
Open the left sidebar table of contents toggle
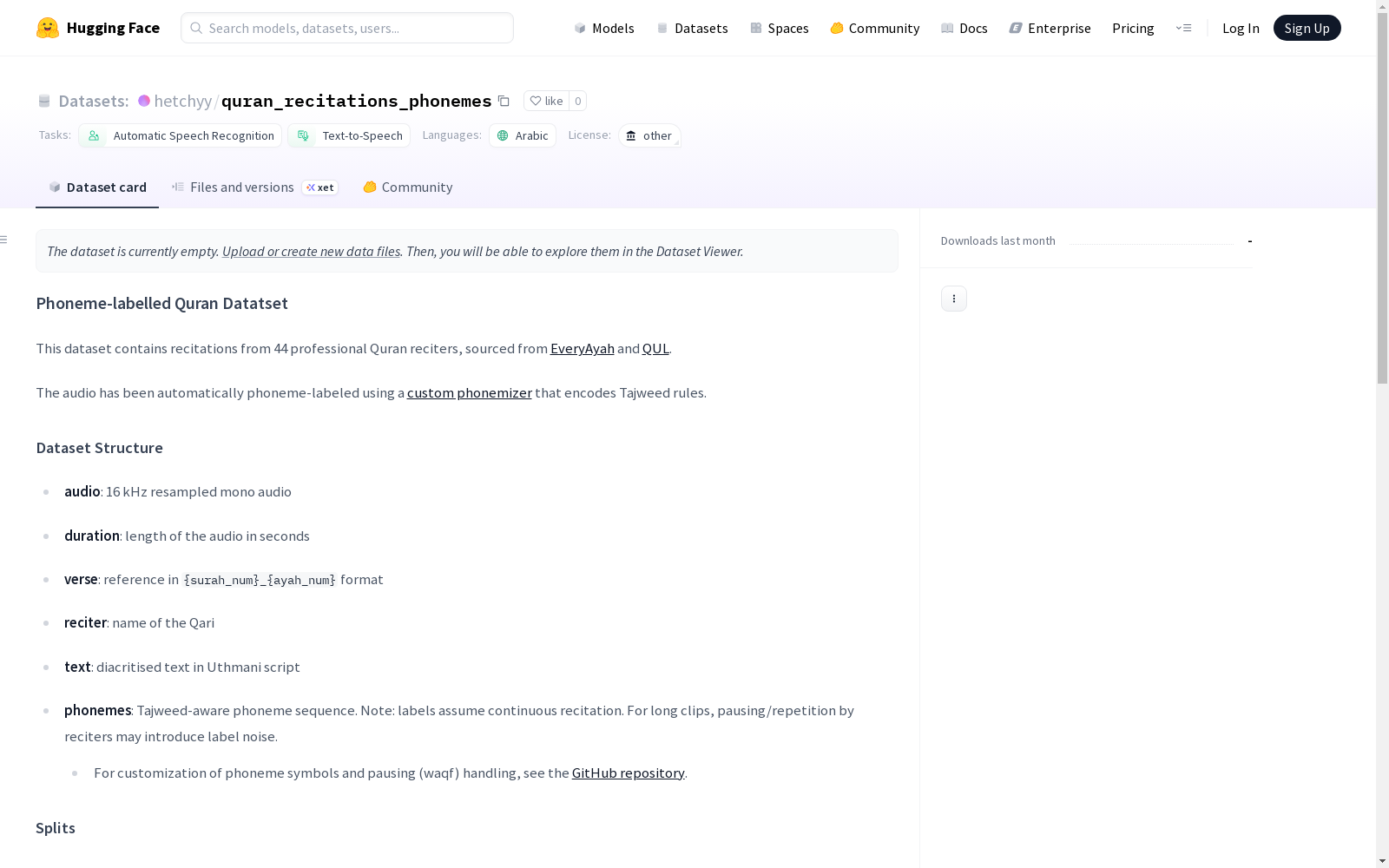4,240
